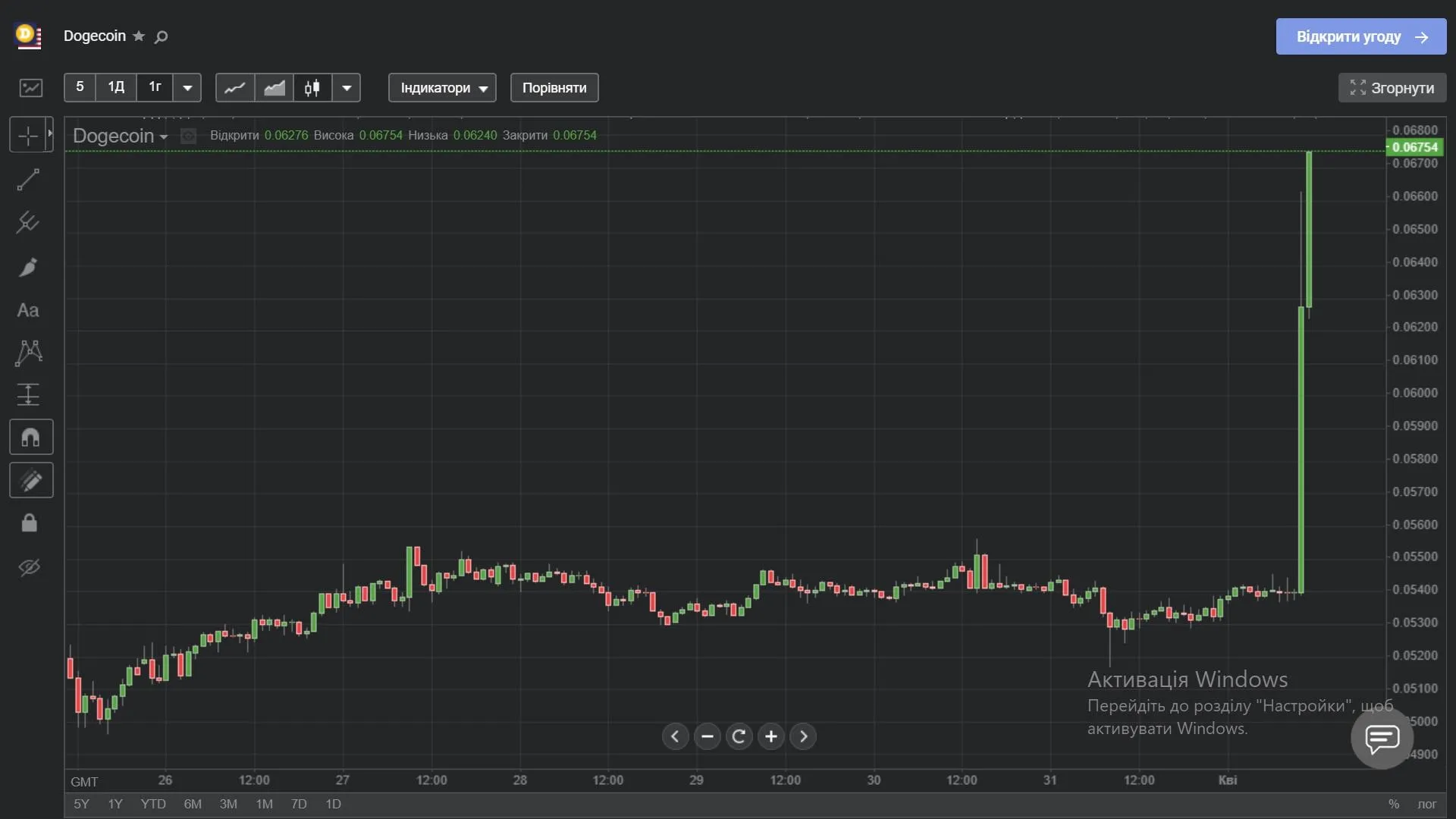Viewport: 1456px width, 819px height.
Task: Switch to candlestick chart type
Action: (312, 88)
